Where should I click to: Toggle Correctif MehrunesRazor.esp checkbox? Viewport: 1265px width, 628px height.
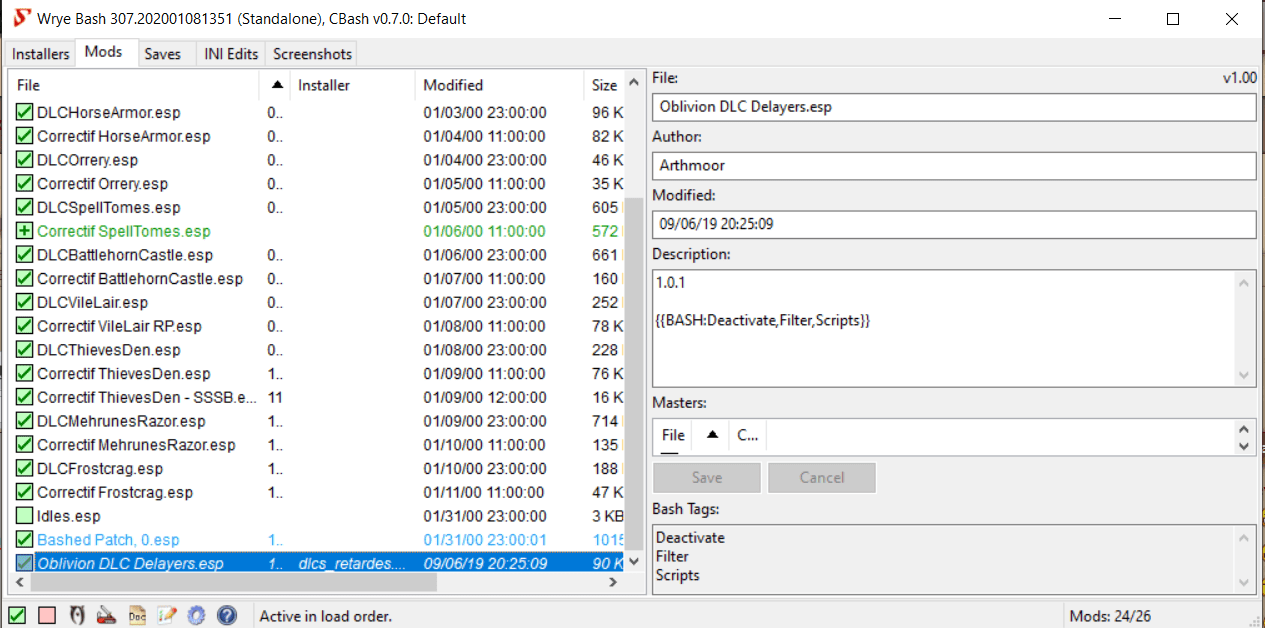pos(25,445)
